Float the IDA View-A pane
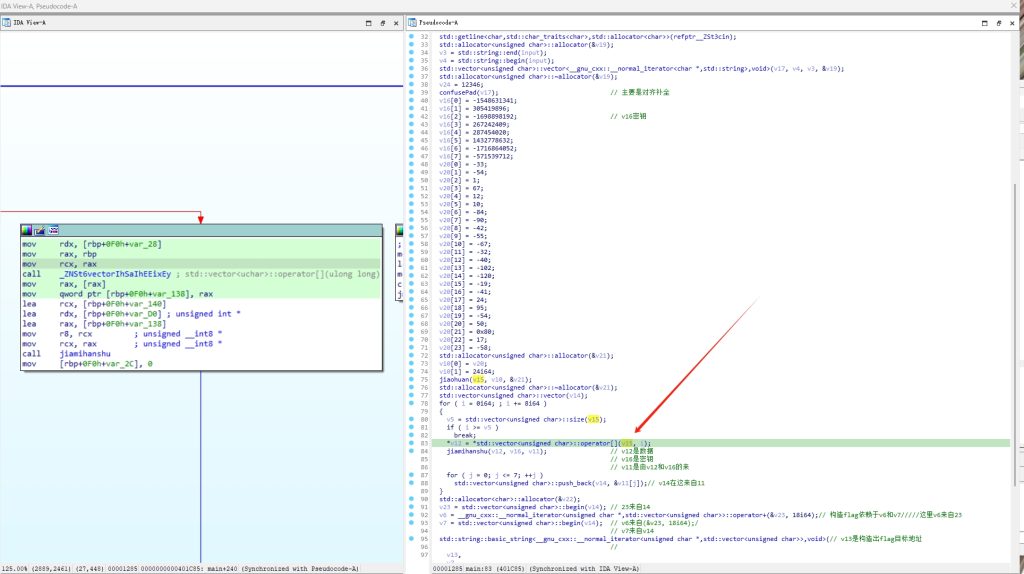The height and width of the screenshot is (574, 1024). 383,23
